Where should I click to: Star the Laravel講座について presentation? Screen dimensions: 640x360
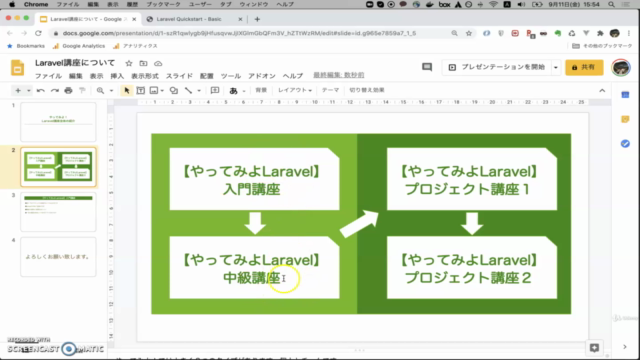(129, 63)
